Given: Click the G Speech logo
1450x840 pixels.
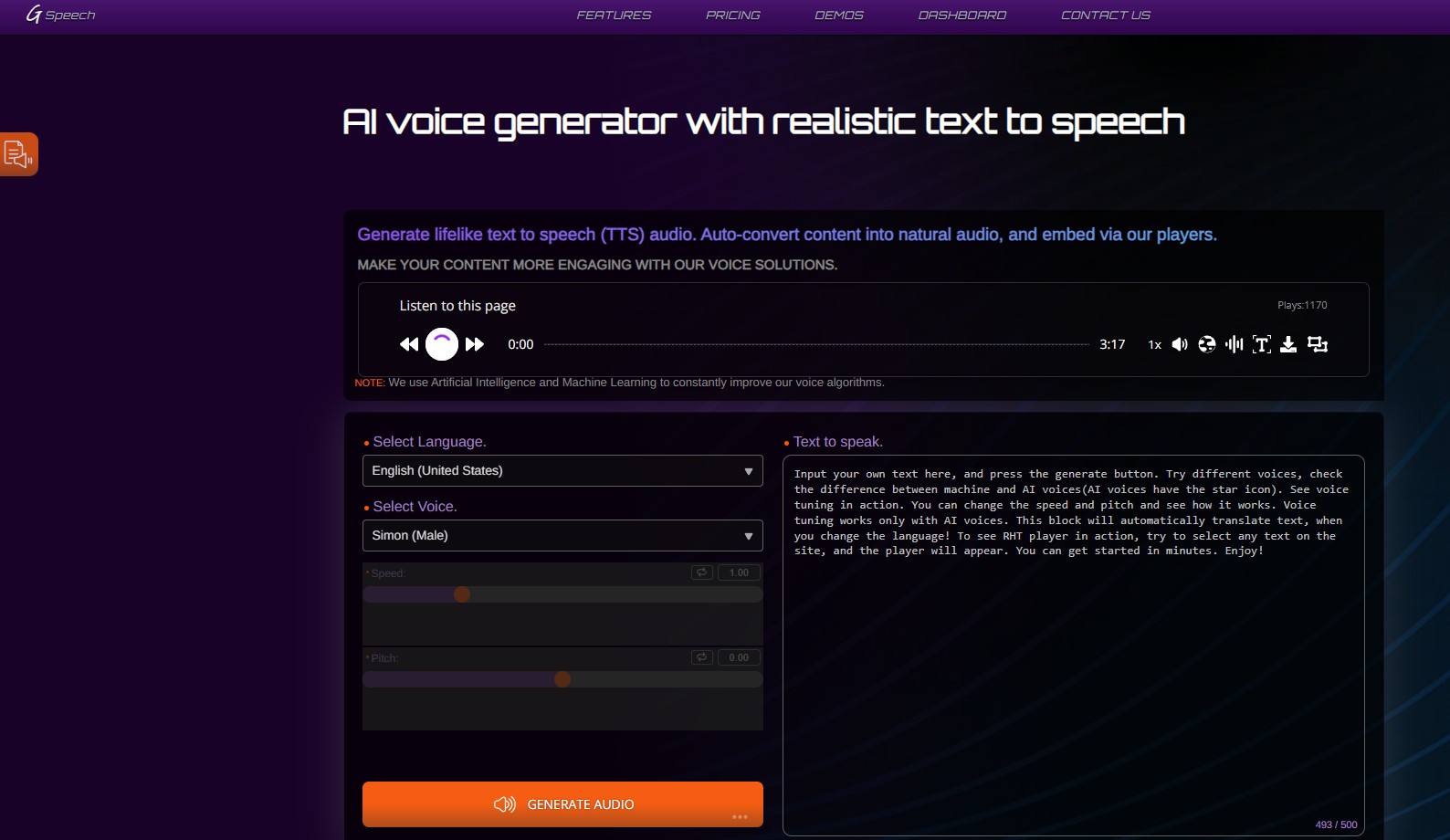Looking at the screenshot, I should click(60, 15).
